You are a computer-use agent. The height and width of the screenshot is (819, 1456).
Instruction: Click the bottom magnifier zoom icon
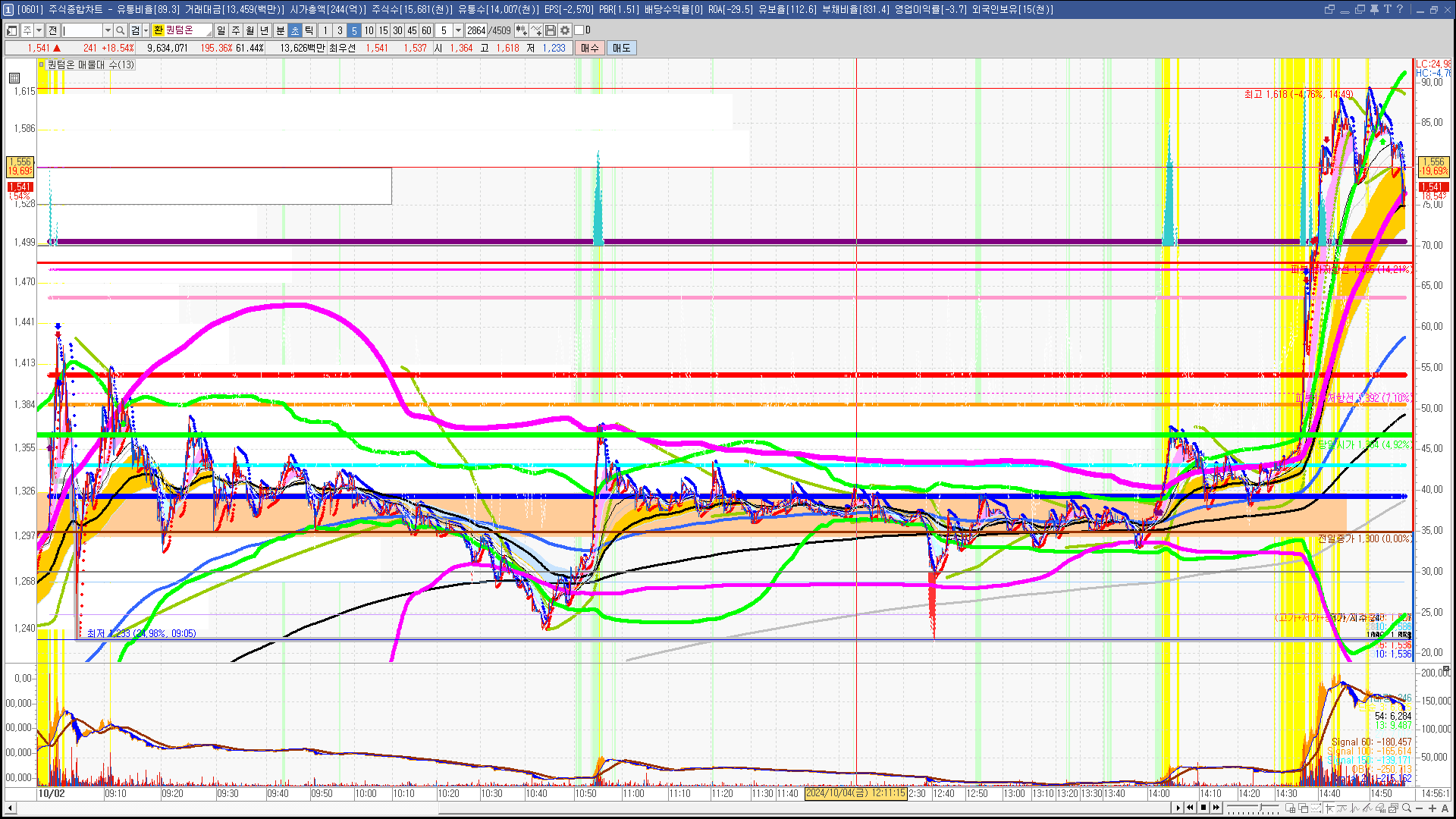1407,808
